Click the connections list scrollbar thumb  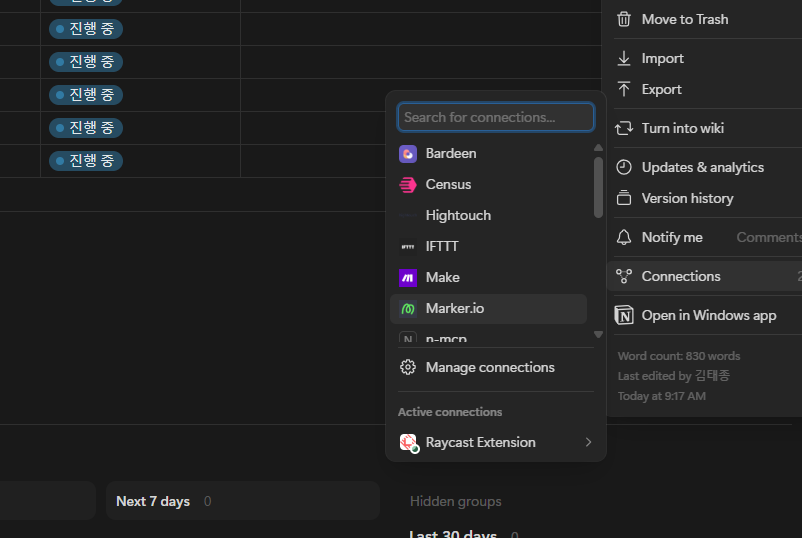(x=598, y=187)
